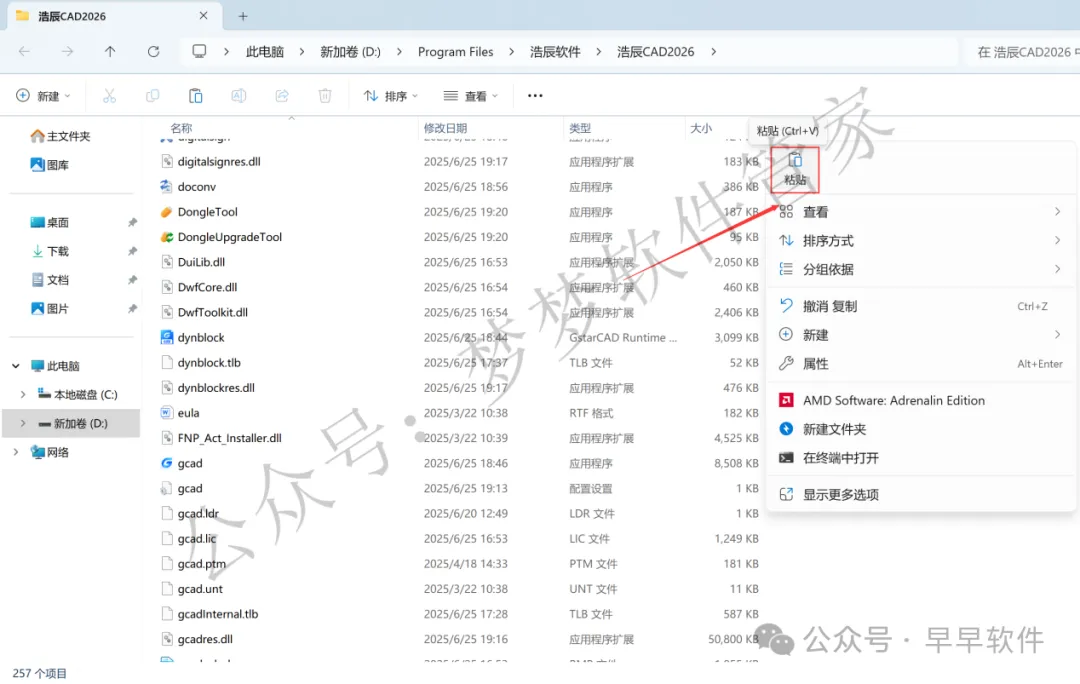Open 分组依据 submenu in context menu
The width and height of the screenshot is (1080, 684).
point(920,269)
